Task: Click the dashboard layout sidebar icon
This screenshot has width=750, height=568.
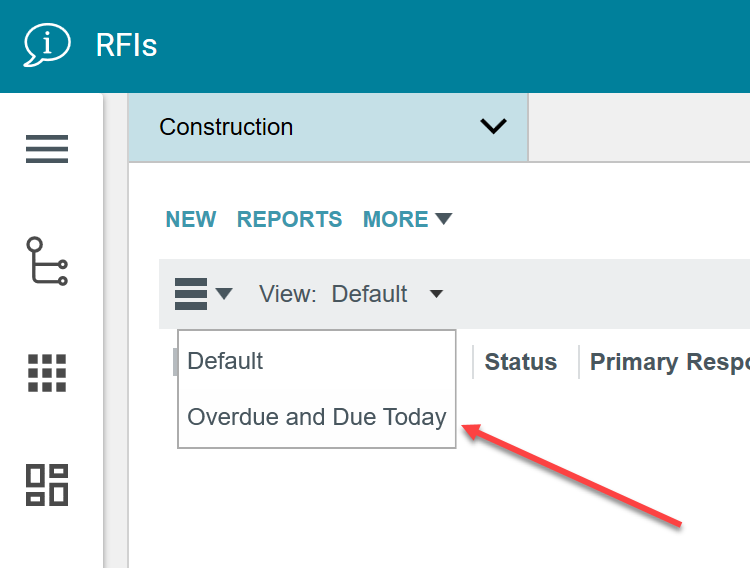Action: [47, 484]
